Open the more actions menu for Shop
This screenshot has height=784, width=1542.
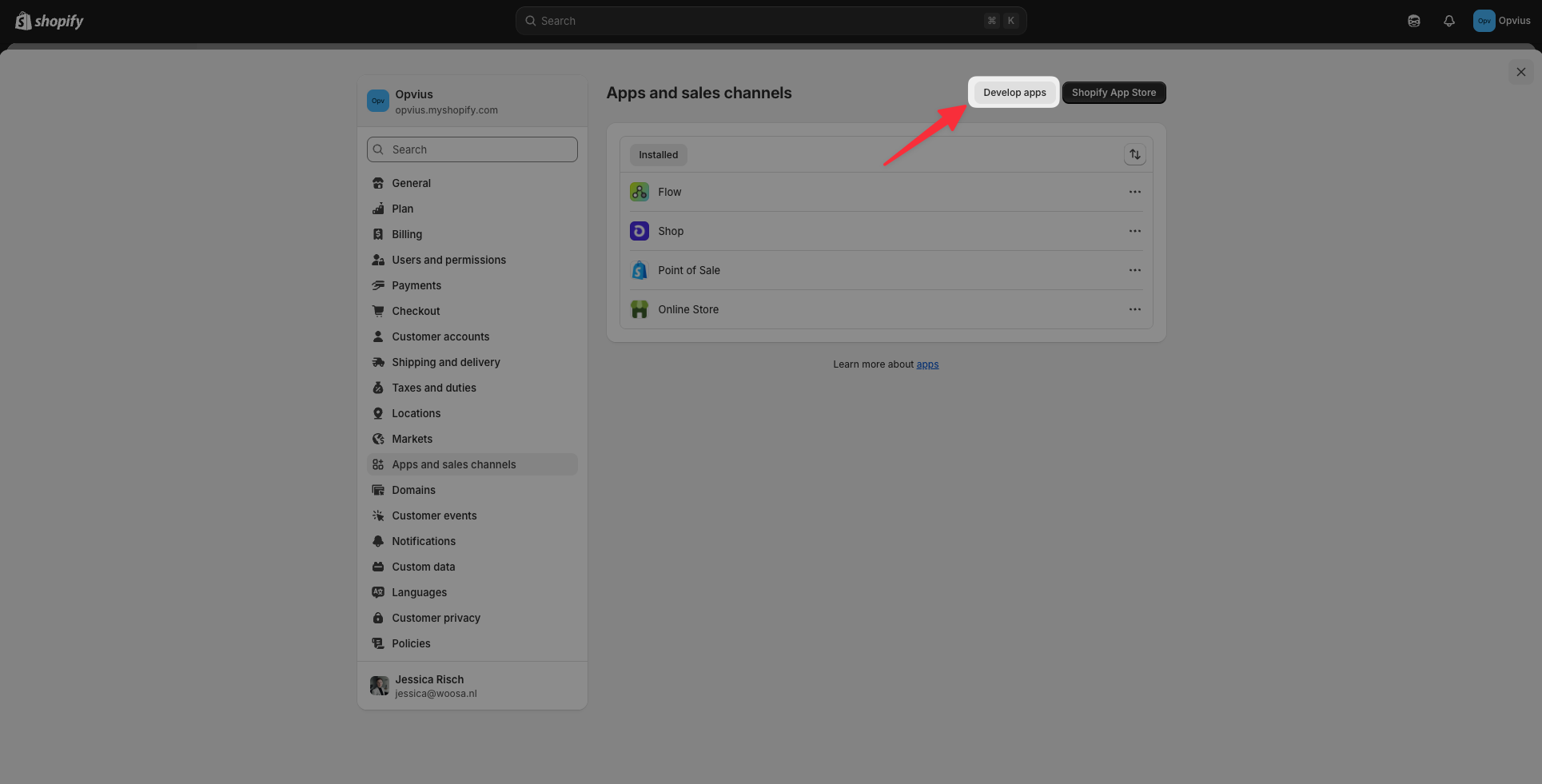[x=1135, y=231]
